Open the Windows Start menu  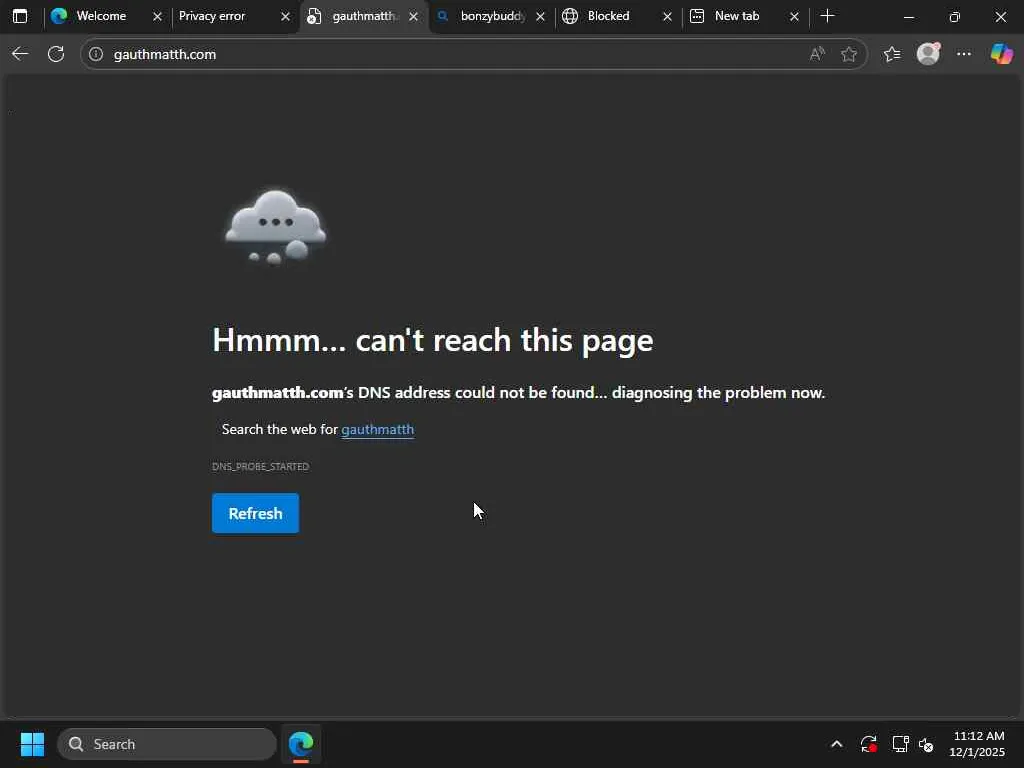32,744
